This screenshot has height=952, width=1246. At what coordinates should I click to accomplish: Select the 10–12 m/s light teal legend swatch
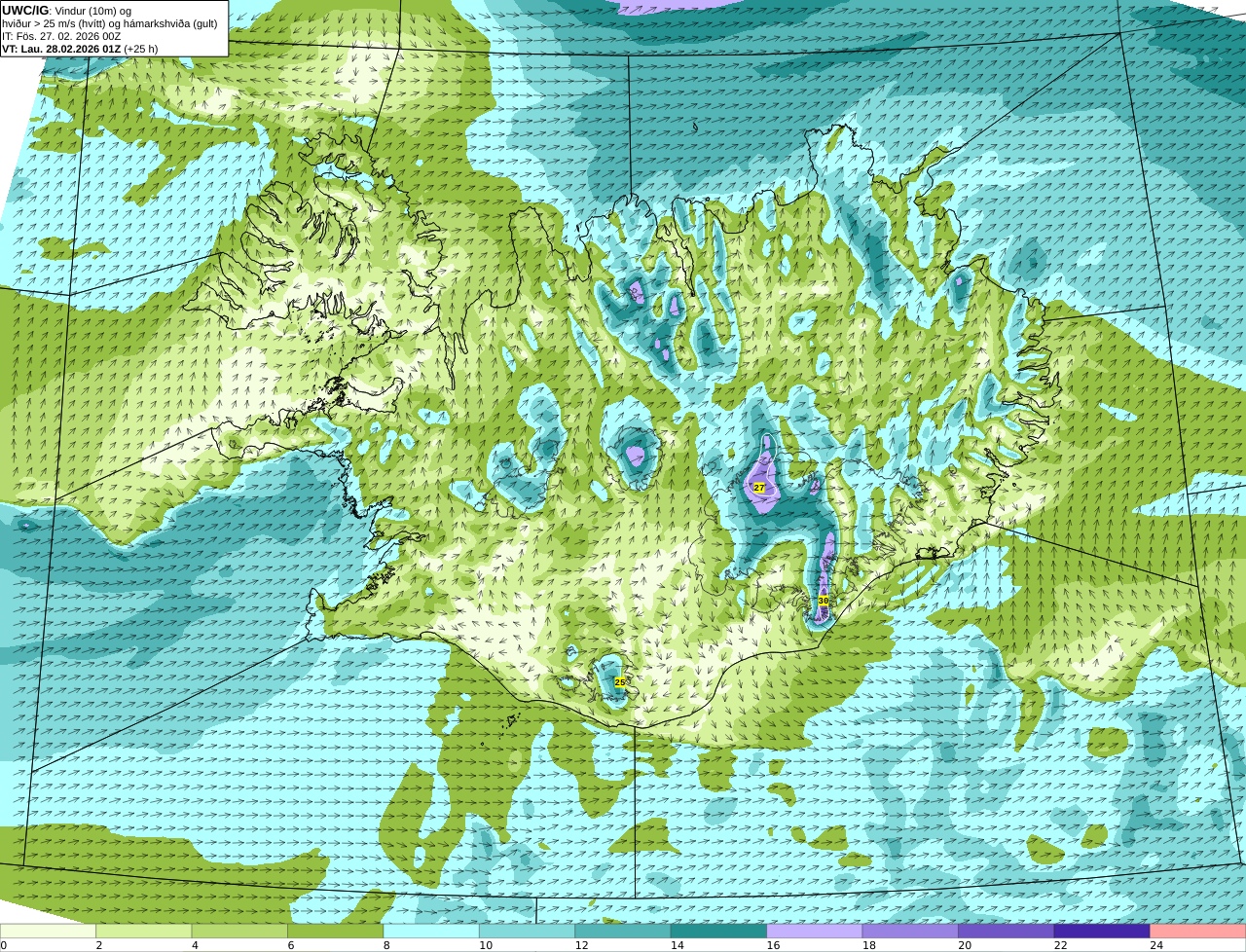(528, 931)
